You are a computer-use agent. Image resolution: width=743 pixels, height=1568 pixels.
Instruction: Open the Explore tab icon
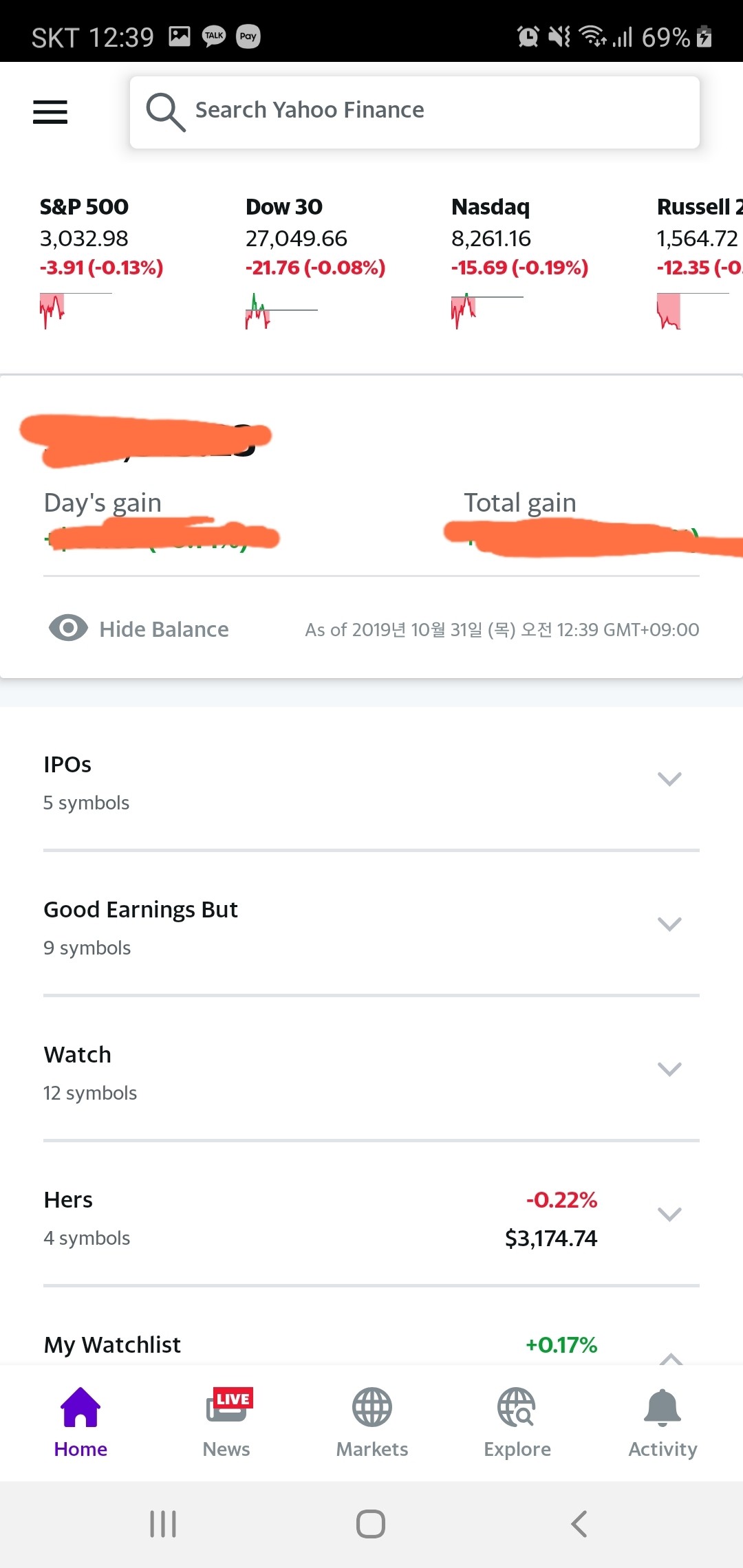click(x=517, y=1407)
